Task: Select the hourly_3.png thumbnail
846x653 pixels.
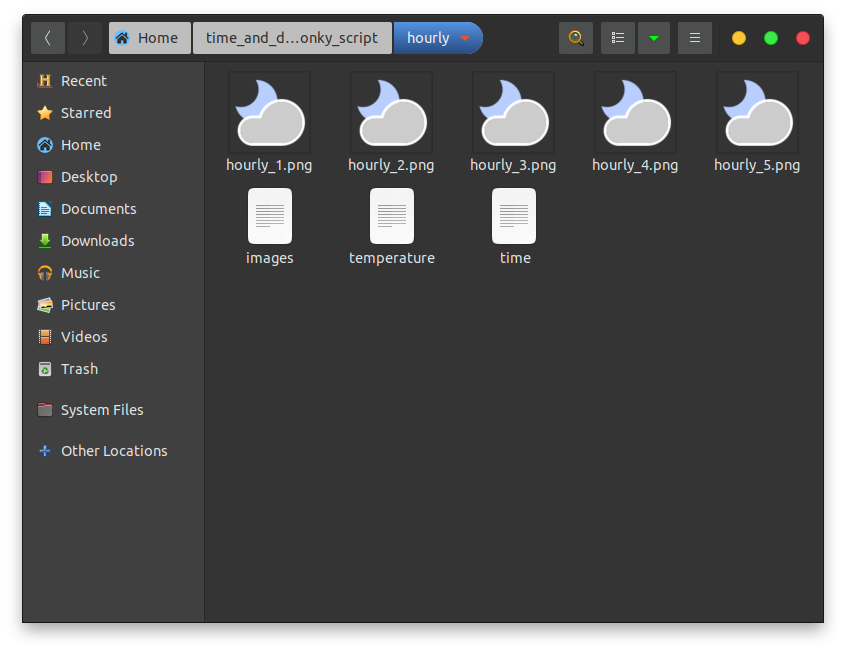Action: pos(514,112)
